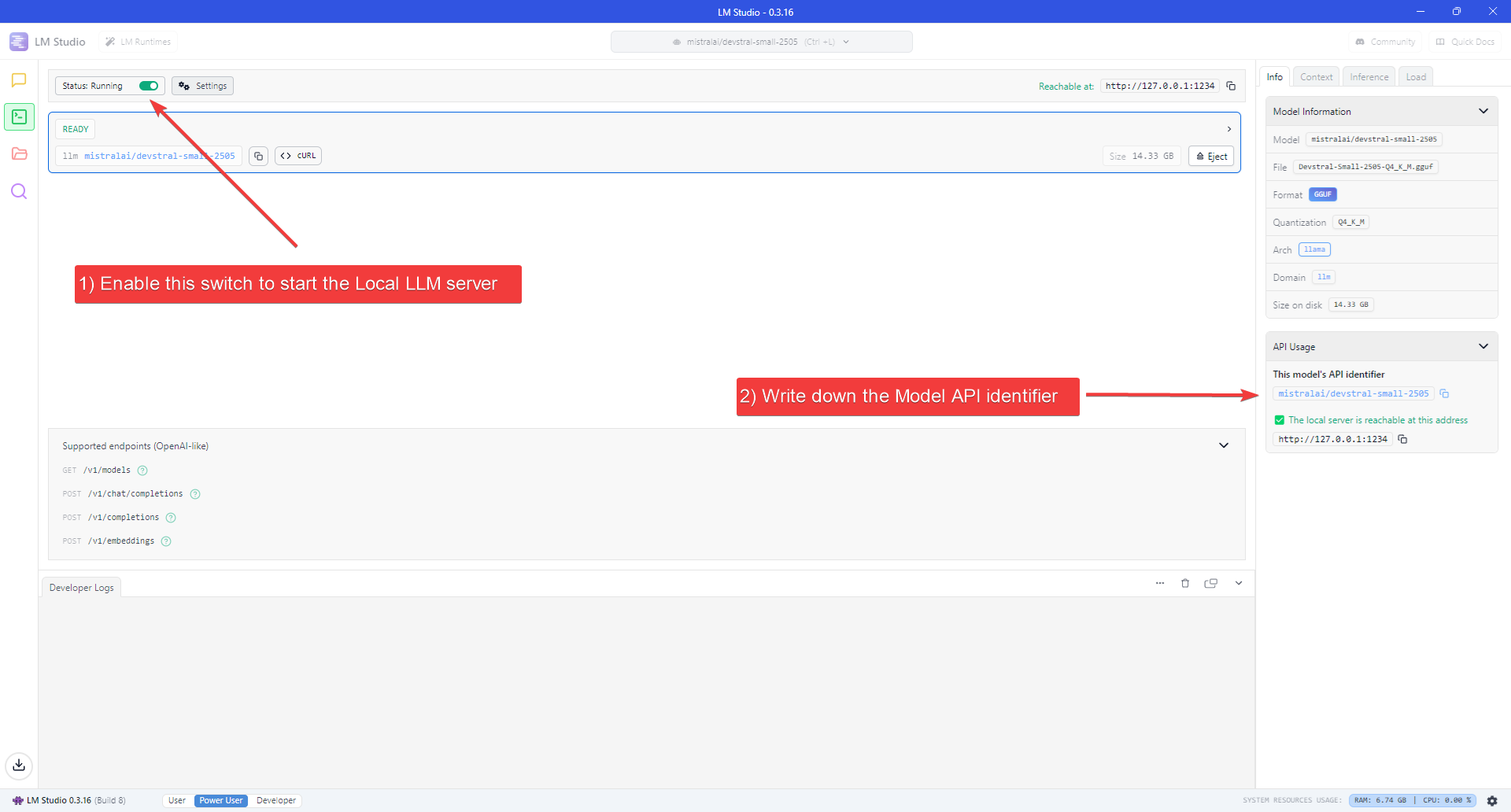Click the CURL button
Image resolution: width=1511 pixels, height=812 pixels.
298,156
